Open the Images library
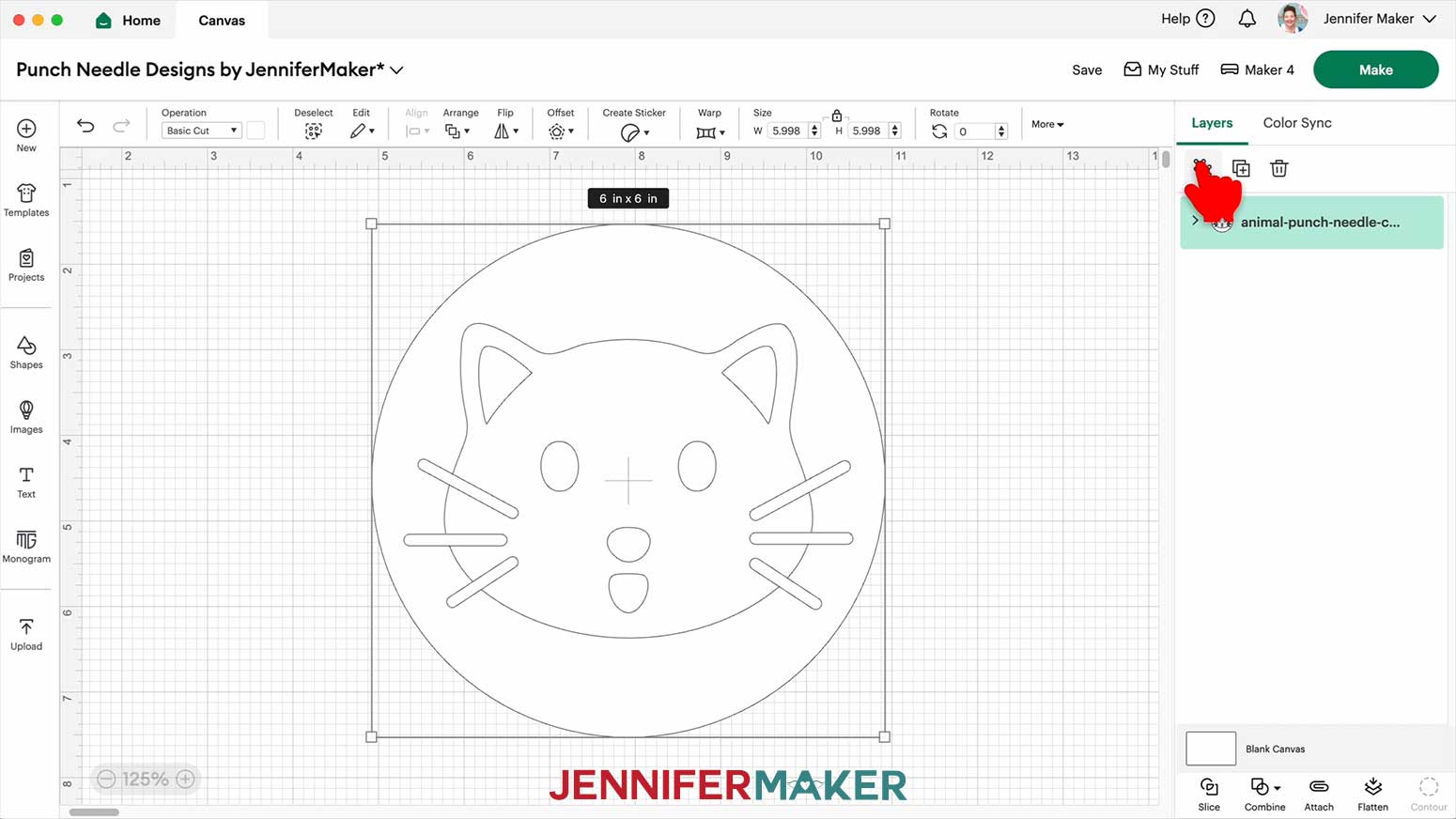Image resolution: width=1456 pixels, height=819 pixels. 26,417
